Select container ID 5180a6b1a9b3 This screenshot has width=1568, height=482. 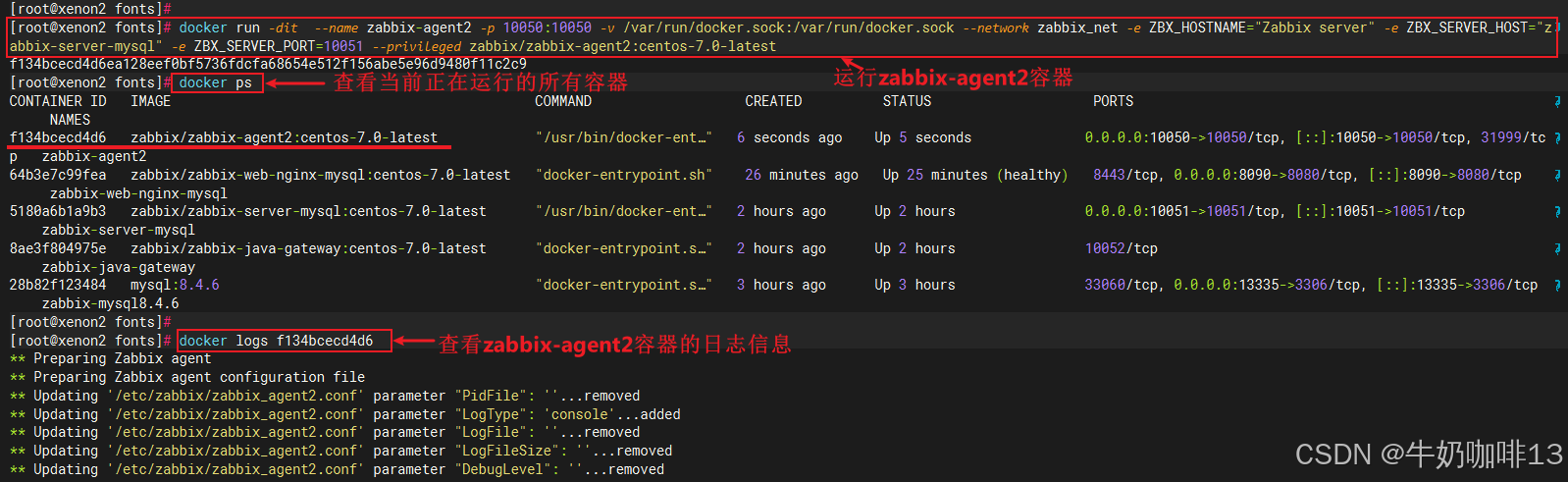[x=58, y=211]
